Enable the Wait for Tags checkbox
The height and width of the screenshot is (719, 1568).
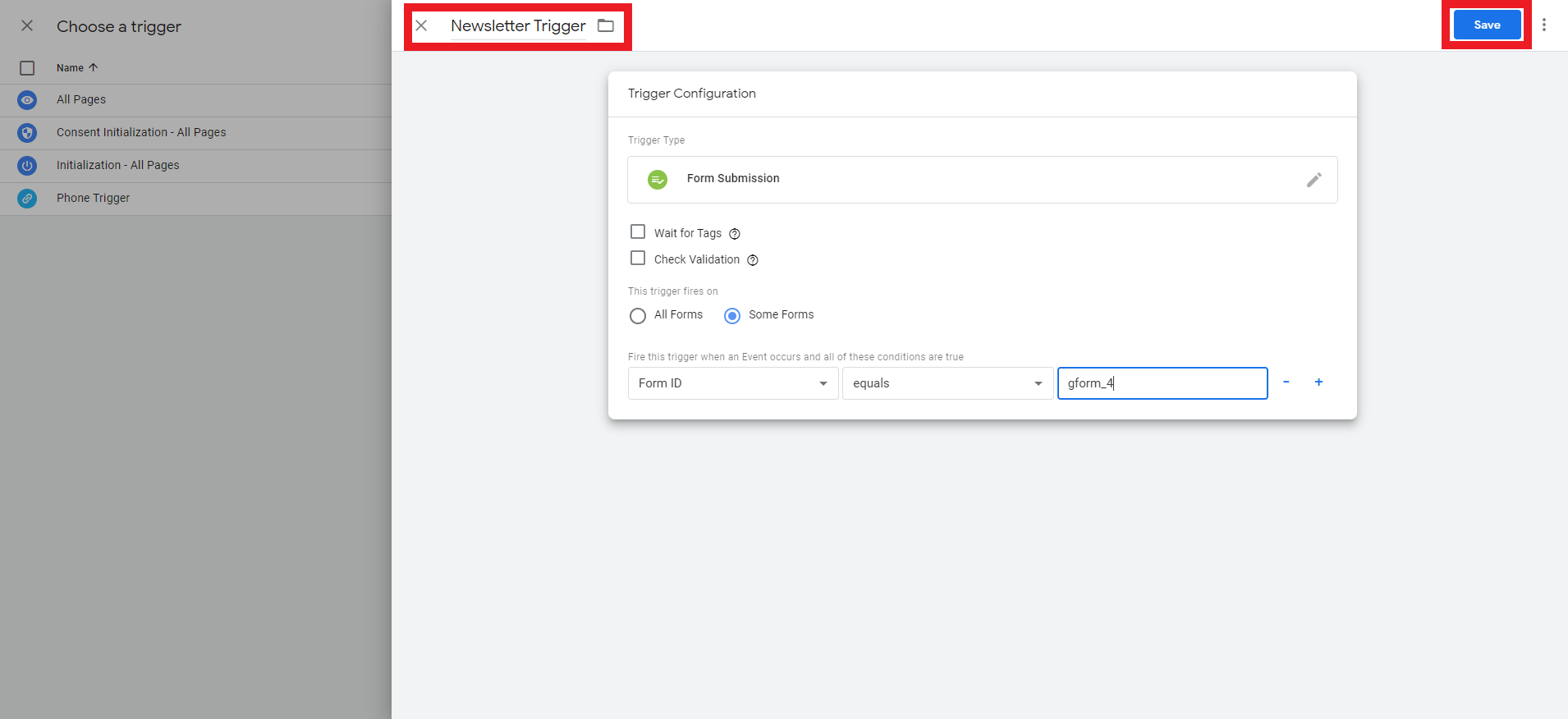(x=638, y=232)
